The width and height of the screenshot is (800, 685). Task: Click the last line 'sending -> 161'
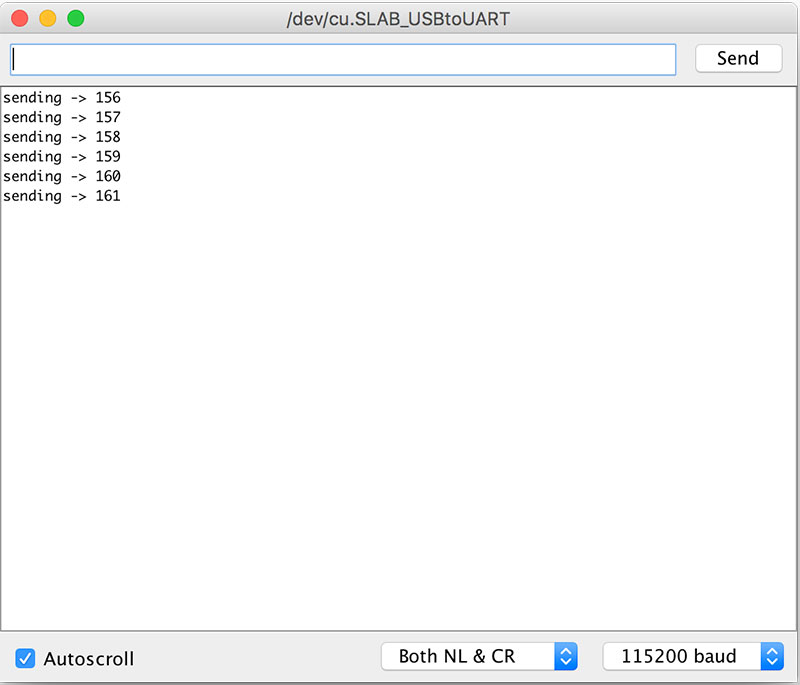point(62,196)
